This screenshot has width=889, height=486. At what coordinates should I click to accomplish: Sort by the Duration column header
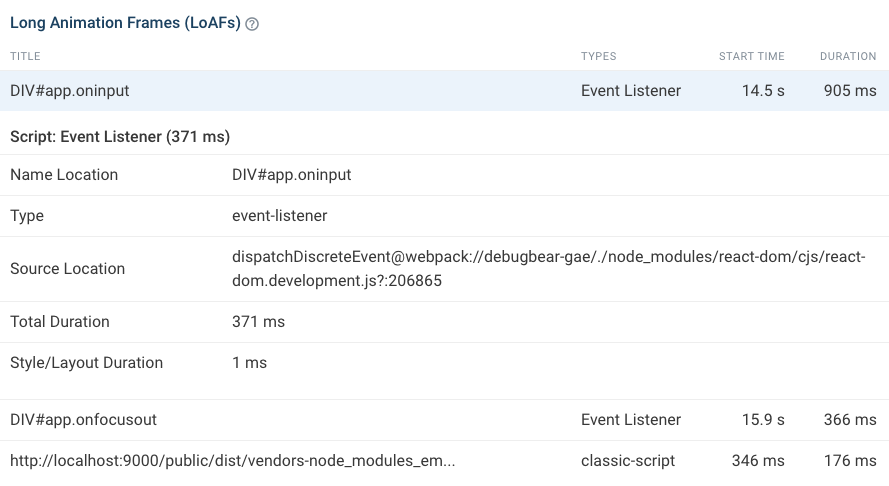pyautogui.click(x=847, y=57)
